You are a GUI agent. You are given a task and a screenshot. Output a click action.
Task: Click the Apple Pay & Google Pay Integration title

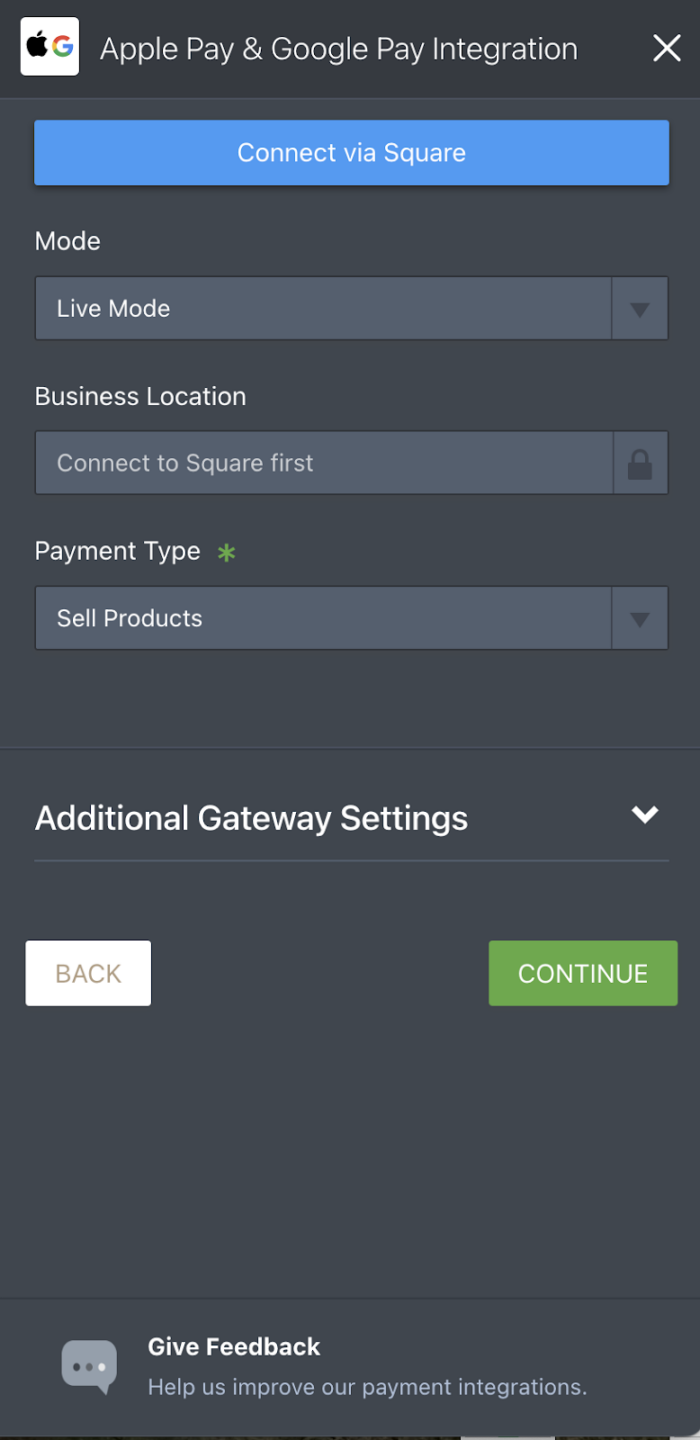tap(338, 47)
